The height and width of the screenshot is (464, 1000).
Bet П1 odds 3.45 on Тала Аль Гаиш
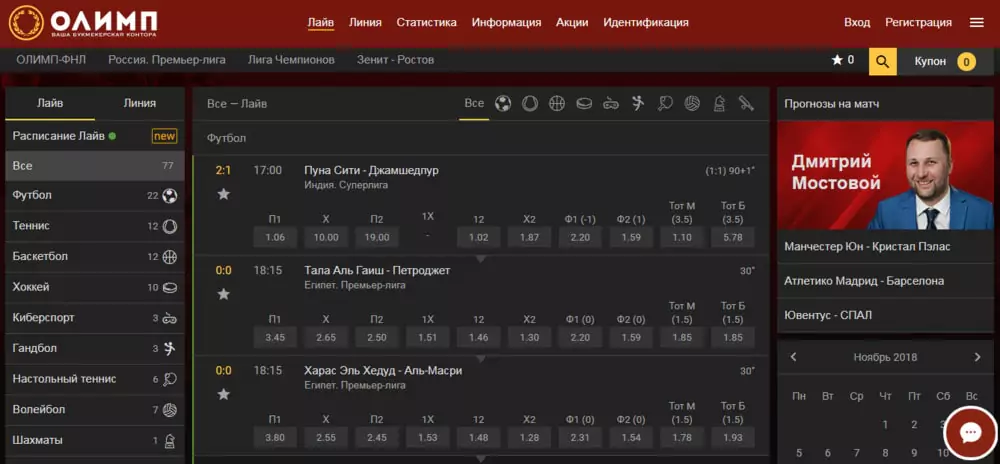coord(275,337)
